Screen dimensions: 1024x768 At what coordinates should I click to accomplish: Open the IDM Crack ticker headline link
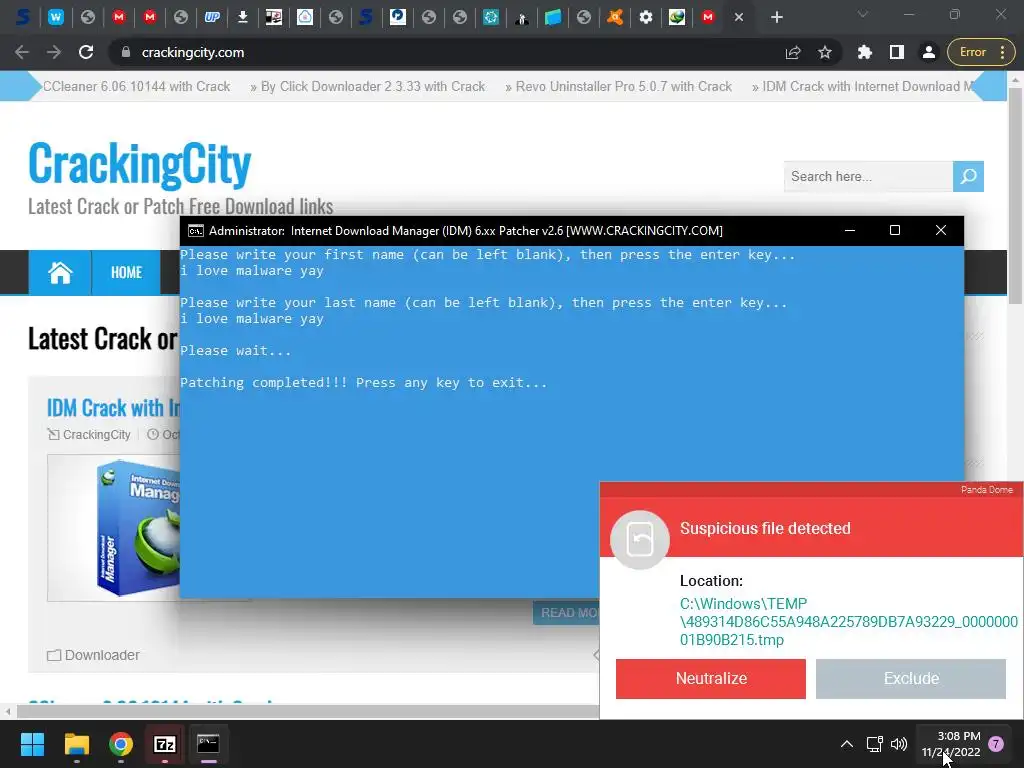pos(867,86)
